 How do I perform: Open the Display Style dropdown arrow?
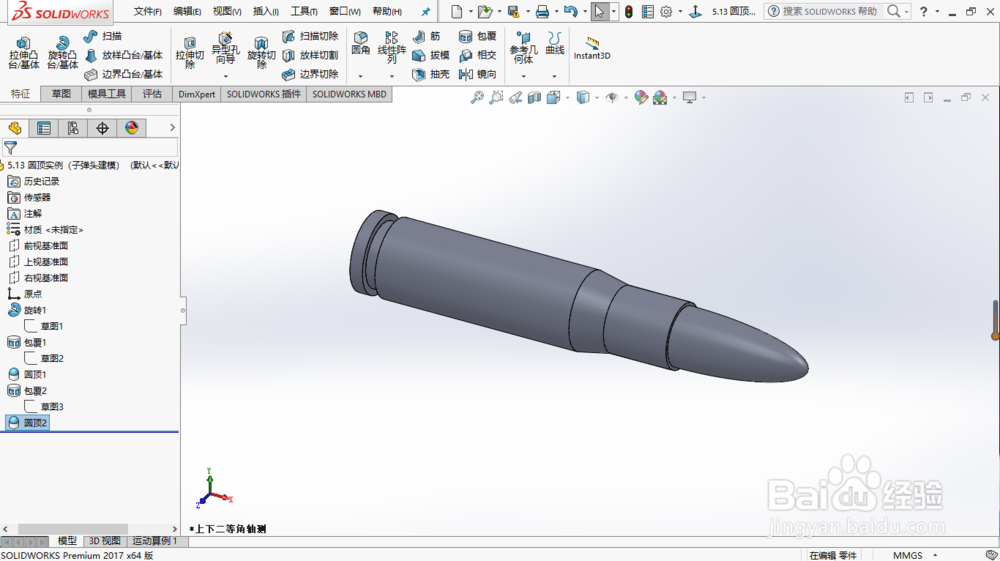point(596,98)
